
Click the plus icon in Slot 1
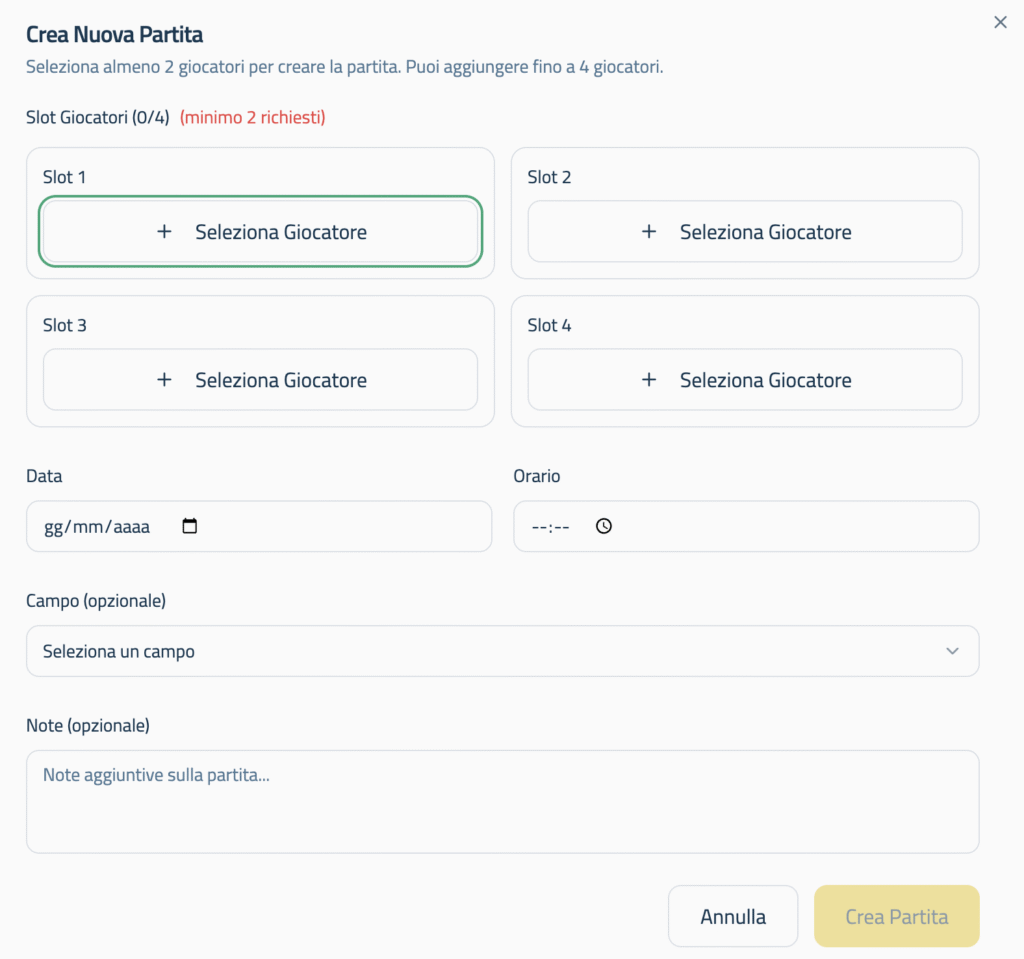(x=164, y=232)
